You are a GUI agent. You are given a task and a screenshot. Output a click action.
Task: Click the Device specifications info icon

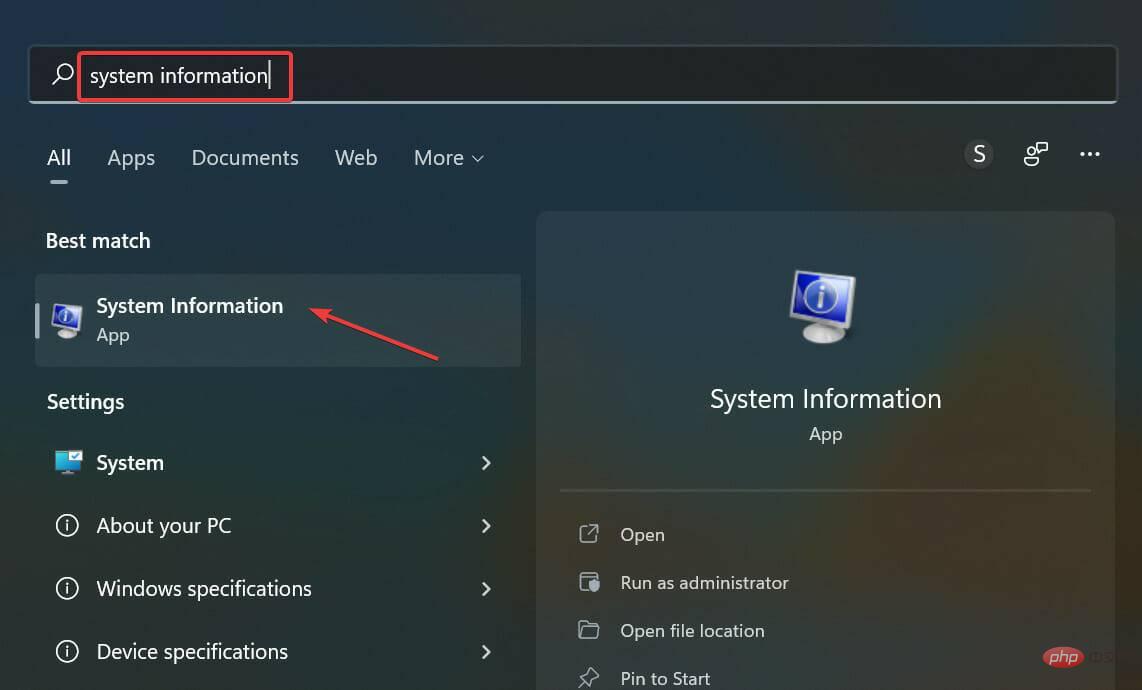[x=66, y=651]
